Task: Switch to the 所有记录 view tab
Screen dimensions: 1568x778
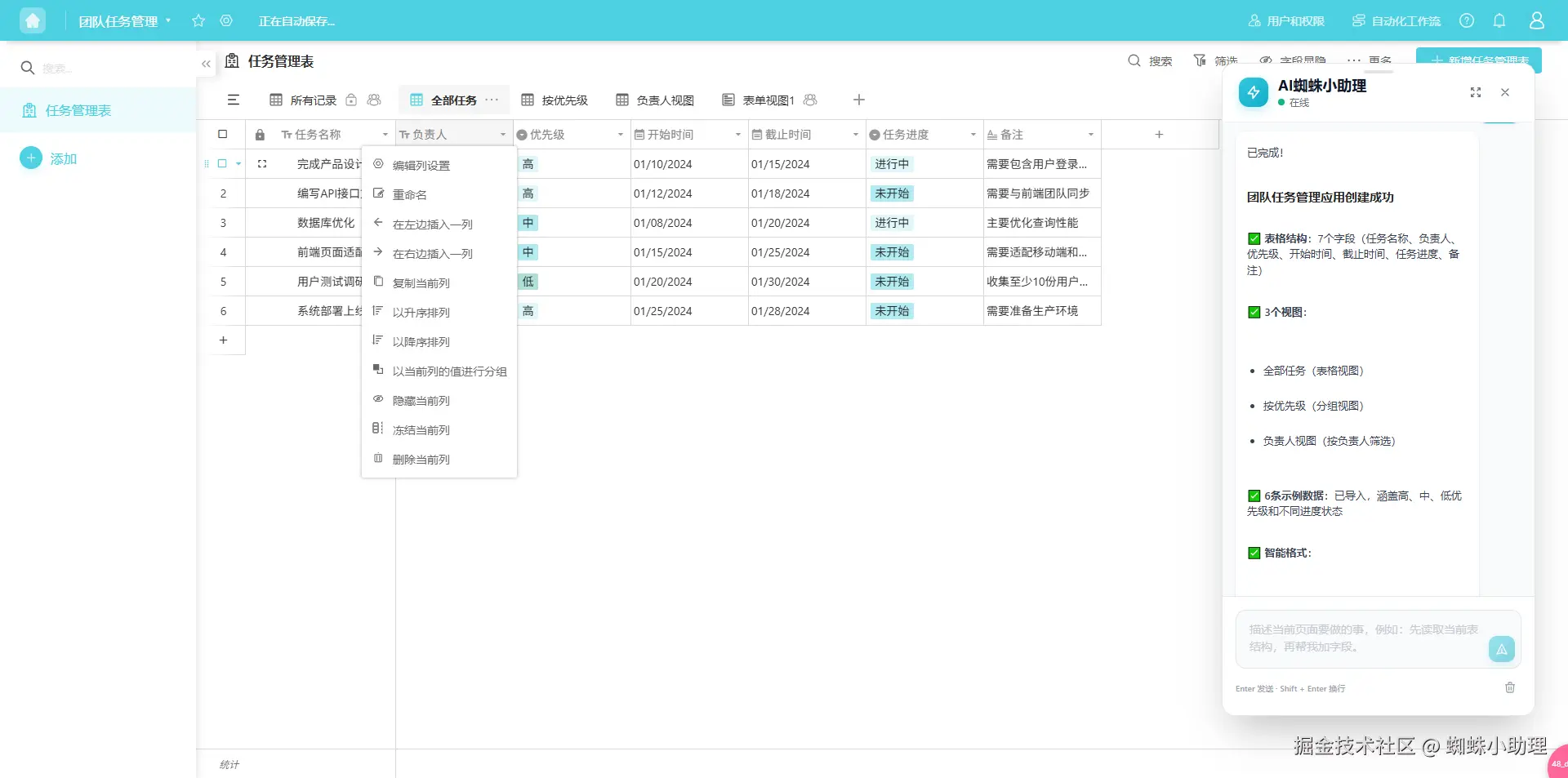Action: 313,100
